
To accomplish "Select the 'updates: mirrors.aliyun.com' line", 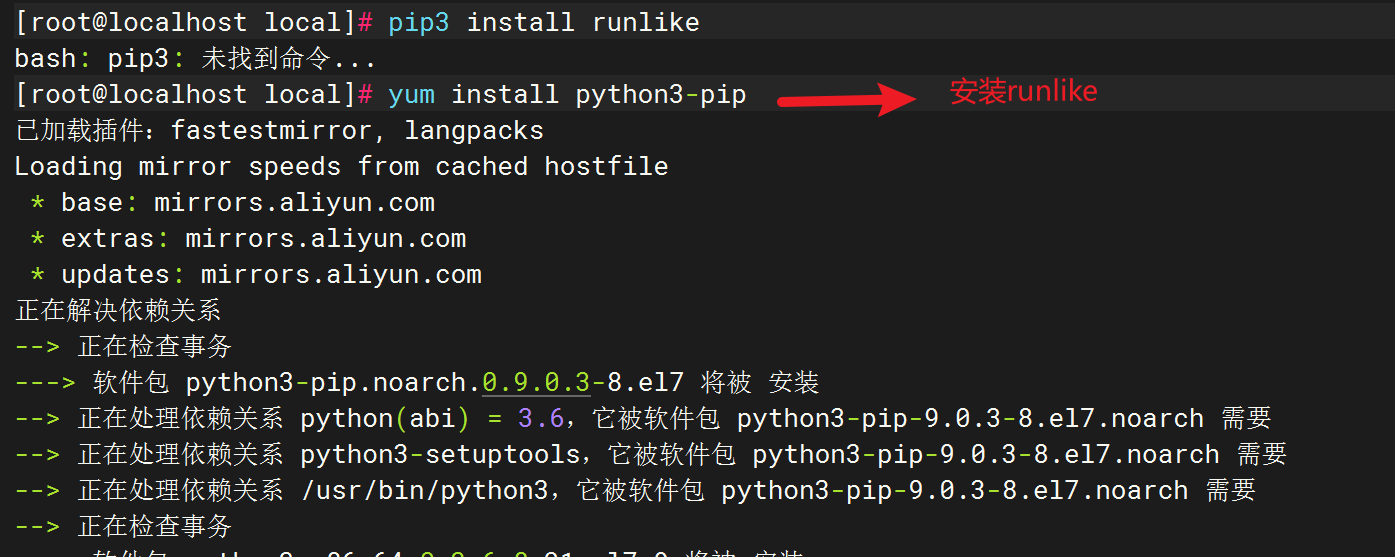I will point(256,275).
